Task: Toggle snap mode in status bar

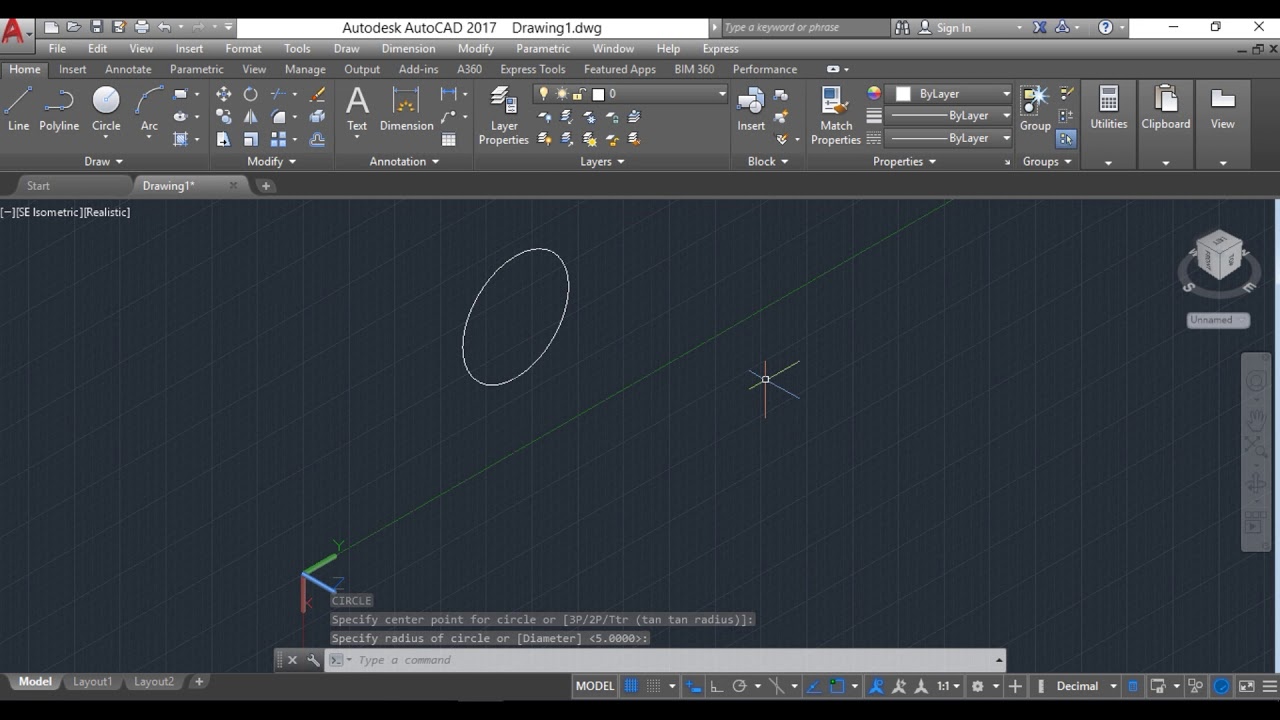Action: pos(653,686)
